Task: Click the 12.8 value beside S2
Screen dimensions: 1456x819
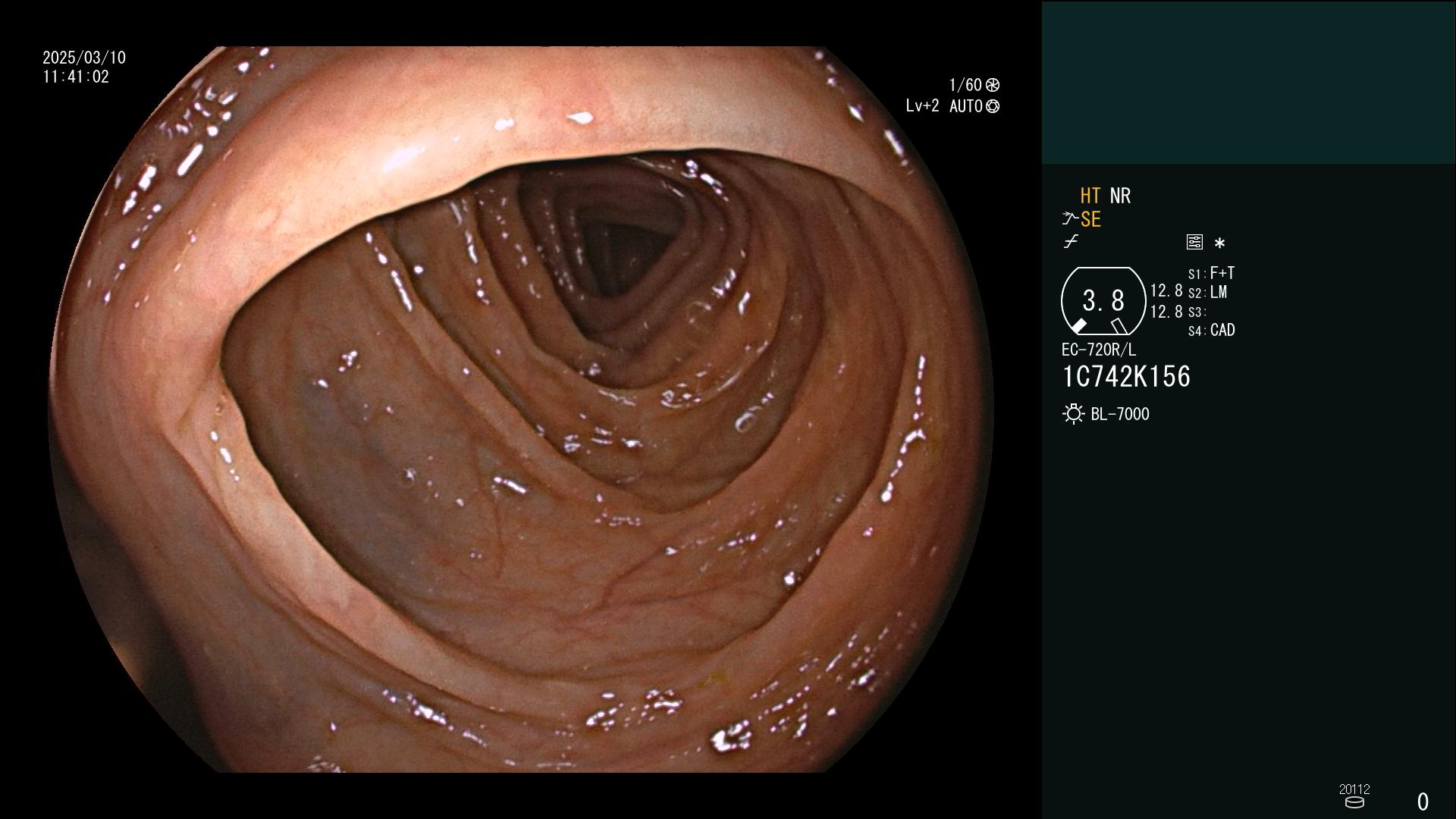Action: pyautogui.click(x=1166, y=290)
